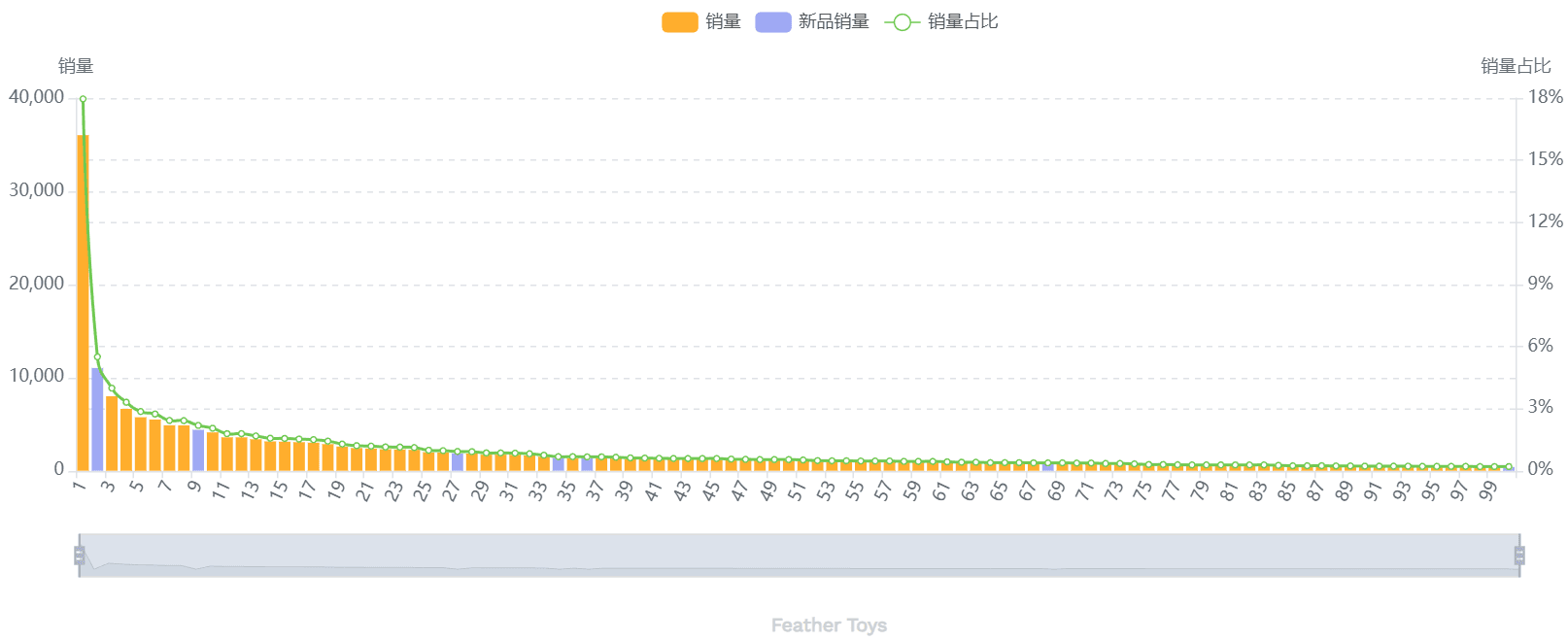The height and width of the screenshot is (641, 1568).
Task: Click the green line point at rank 3
Action: click(112, 388)
